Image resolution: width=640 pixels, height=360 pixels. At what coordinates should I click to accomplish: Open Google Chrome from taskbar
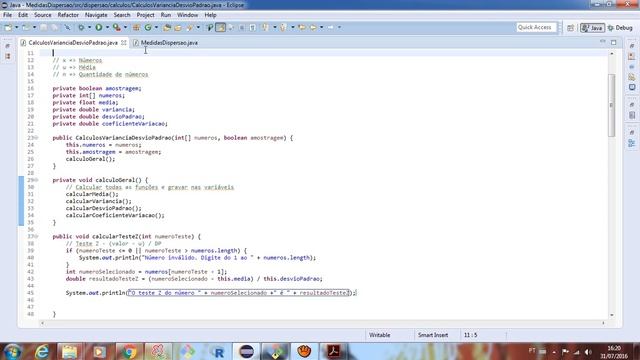129,351
